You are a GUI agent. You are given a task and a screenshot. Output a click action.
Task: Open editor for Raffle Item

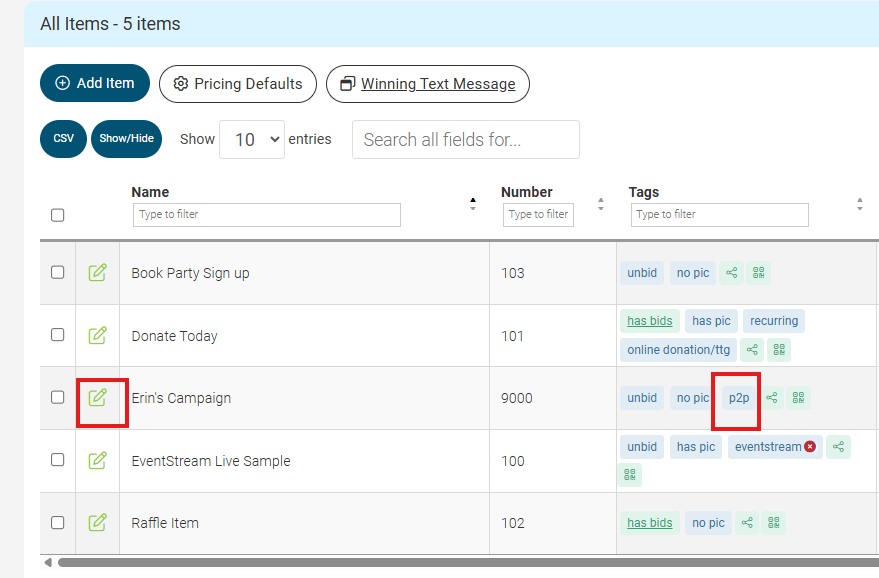pos(97,522)
